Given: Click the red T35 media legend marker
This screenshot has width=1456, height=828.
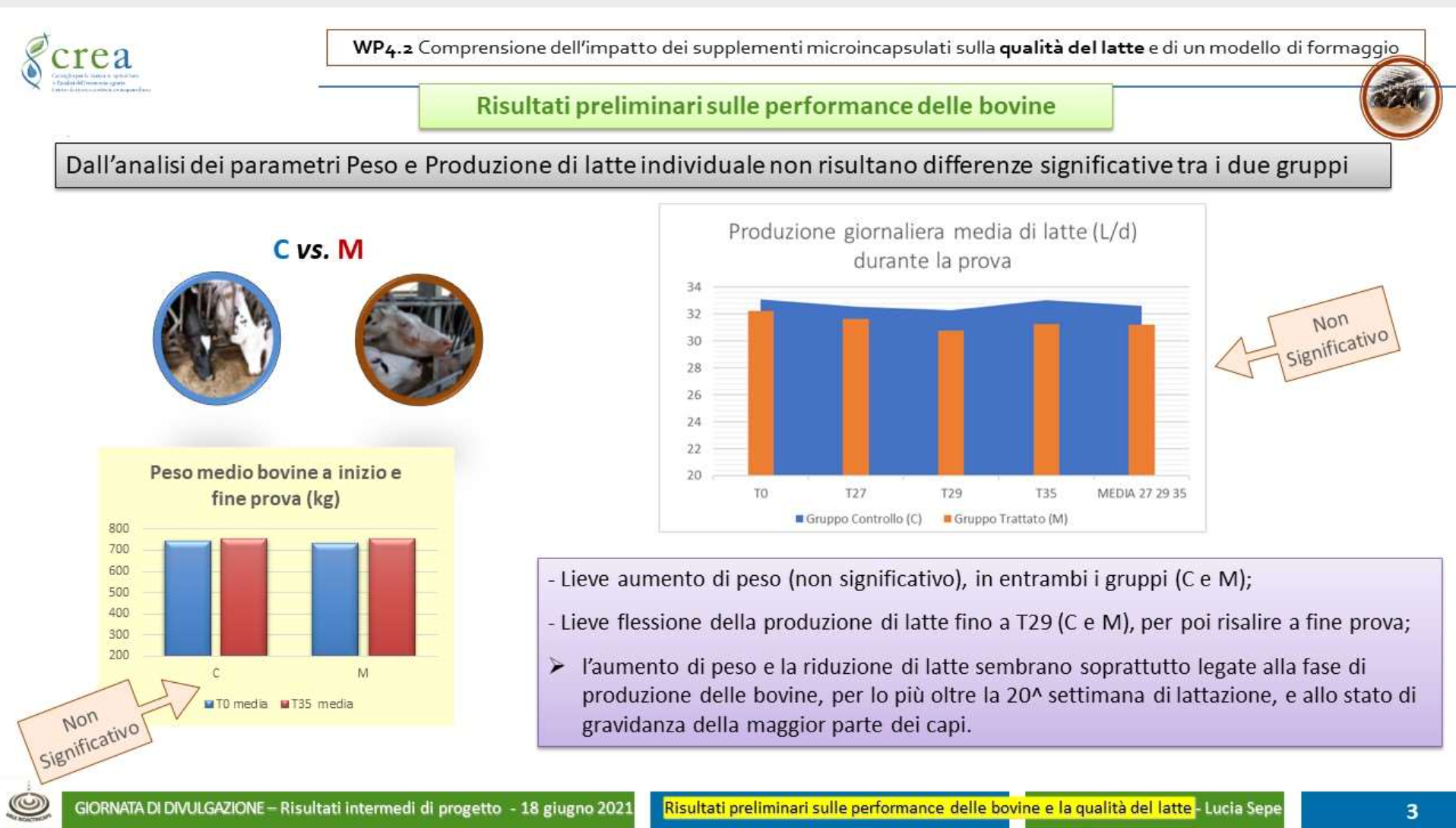Looking at the screenshot, I should pyautogui.click(x=285, y=704).
